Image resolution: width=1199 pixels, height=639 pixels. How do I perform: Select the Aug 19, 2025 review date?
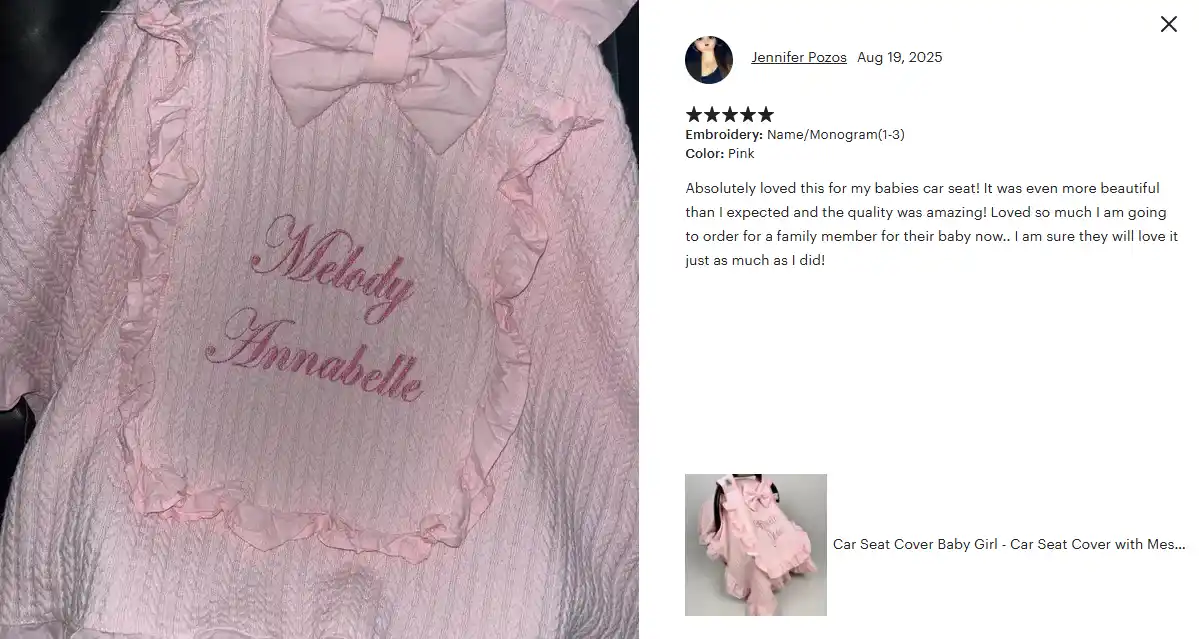(899, 57)
